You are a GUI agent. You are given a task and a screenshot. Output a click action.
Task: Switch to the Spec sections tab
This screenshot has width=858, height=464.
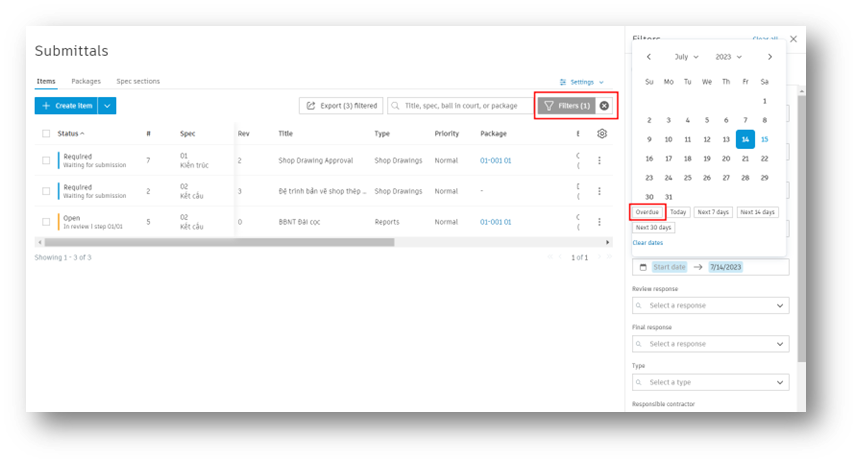[x=138, y=81]
